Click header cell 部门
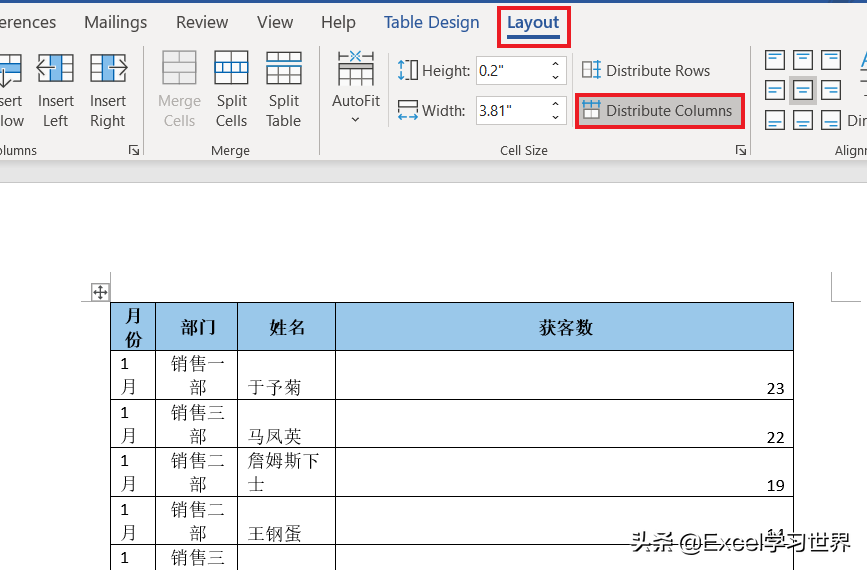The image size is (867, 570). [x=197, y=327]
